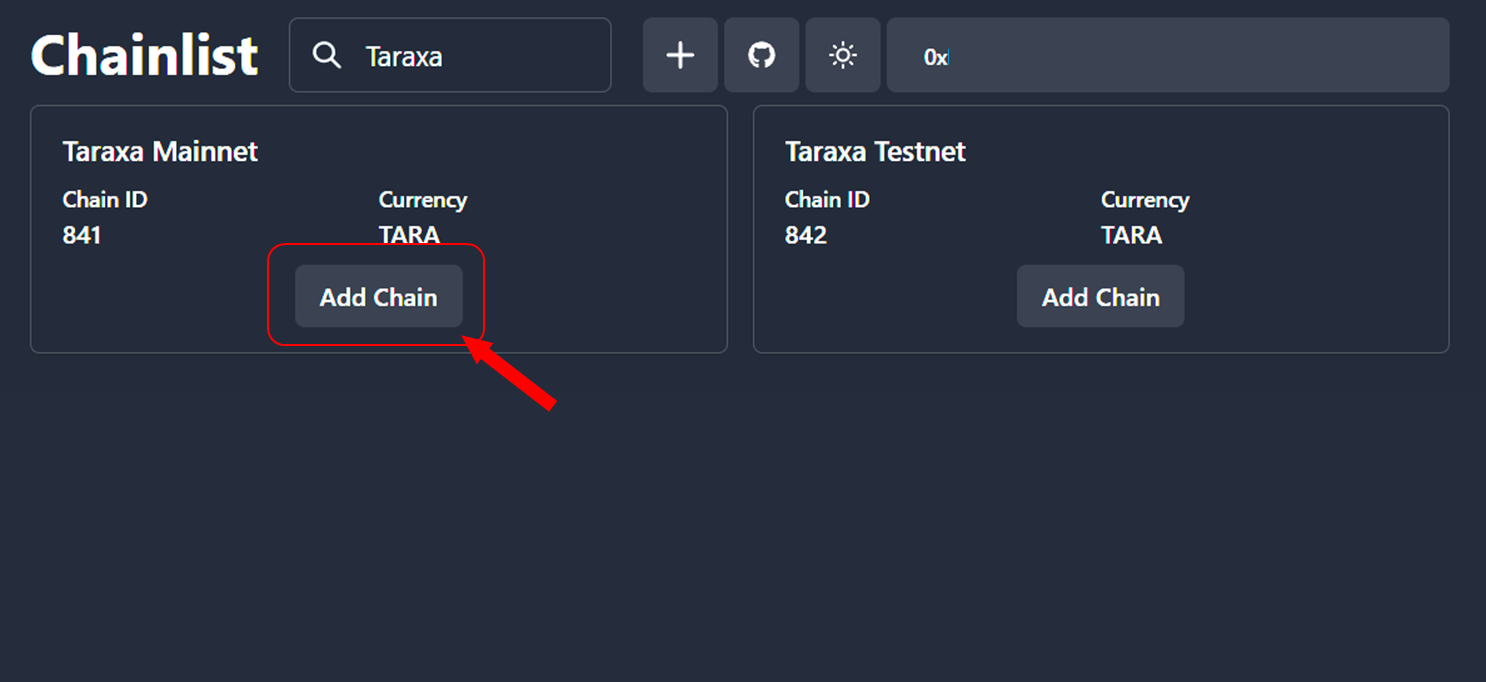1486x682 pixels.
Task: Click the red arrow annotation
Action: [x=514, y=374]
